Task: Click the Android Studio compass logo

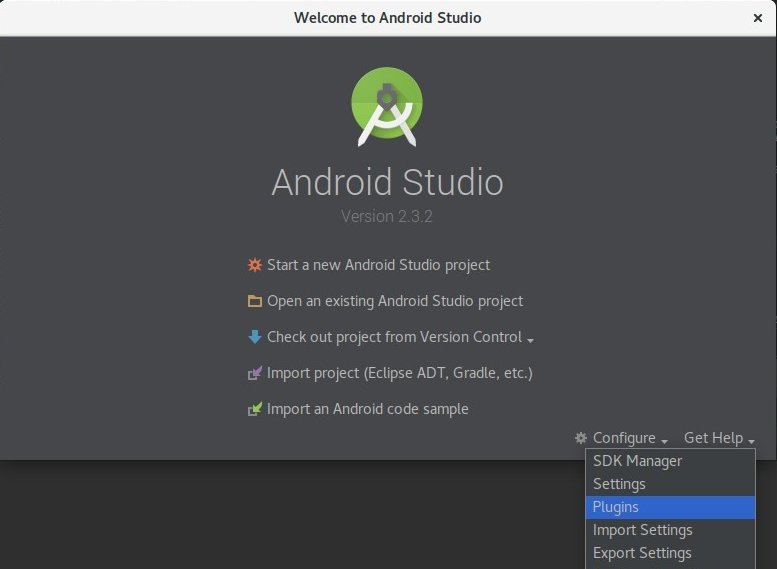Action: 387,106
